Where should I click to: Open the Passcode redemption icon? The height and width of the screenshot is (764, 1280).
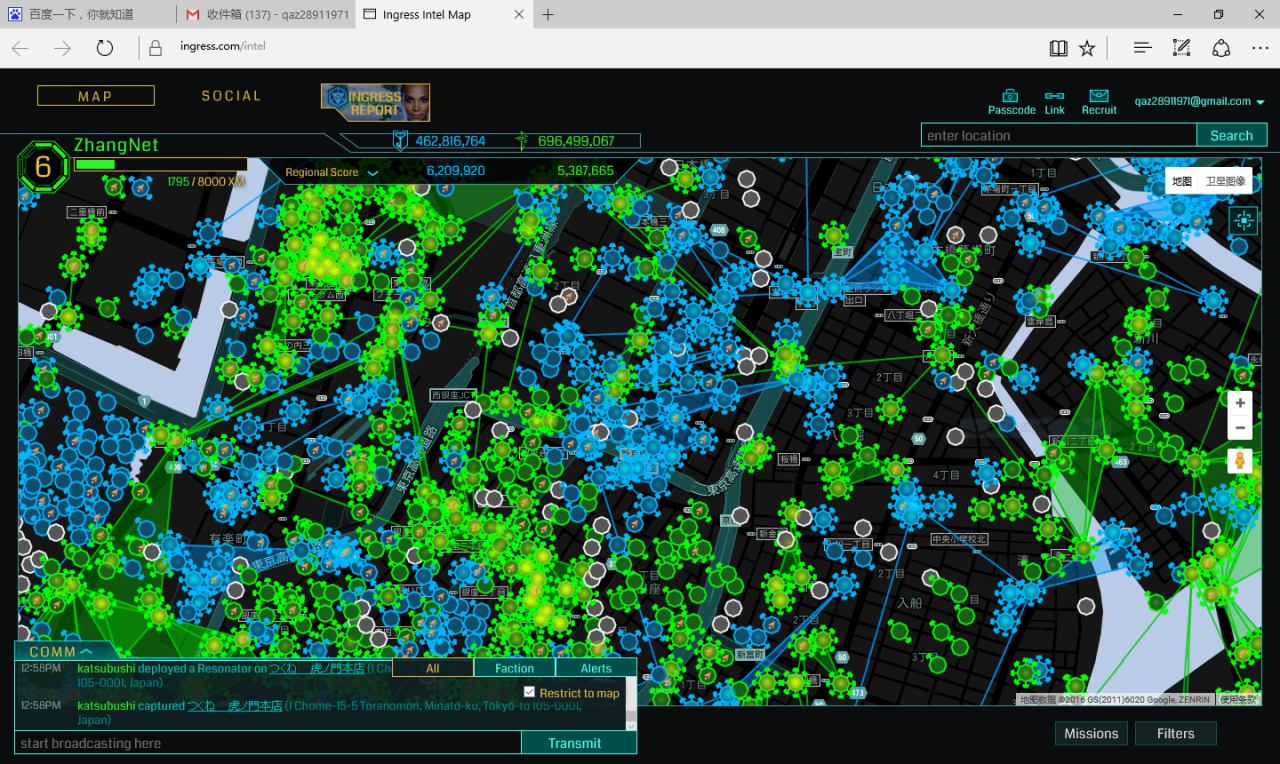(x=1011, y=95)
